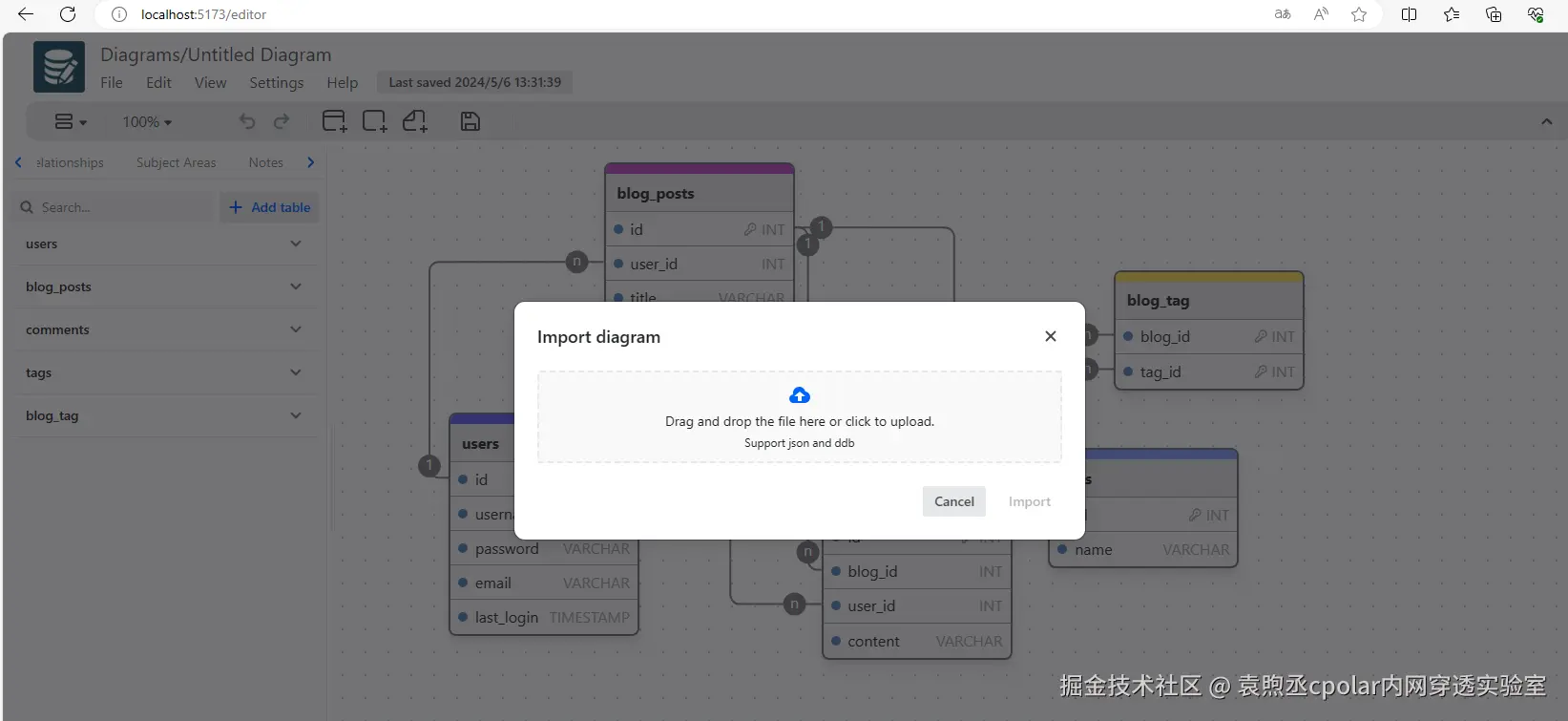Add a new table from toolbar
This screenshot has height=721, width=1568.
pyautogui.click(x=334, y=121)
